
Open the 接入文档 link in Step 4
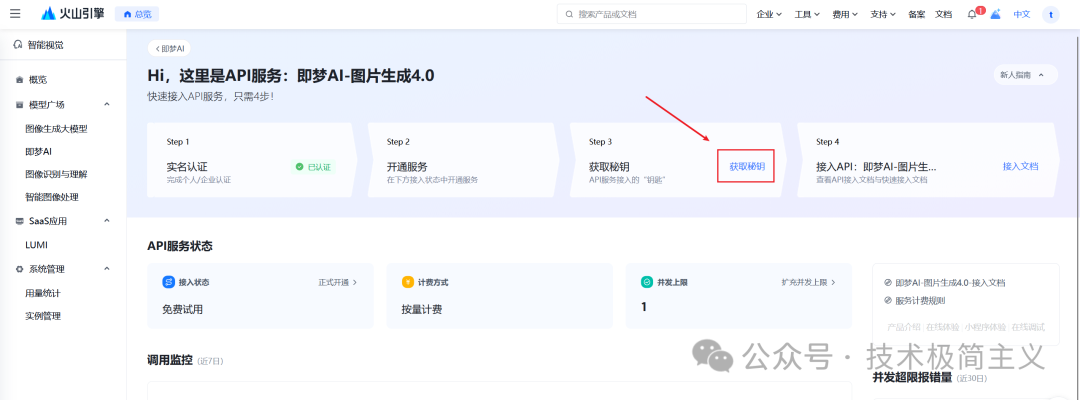1021,166
